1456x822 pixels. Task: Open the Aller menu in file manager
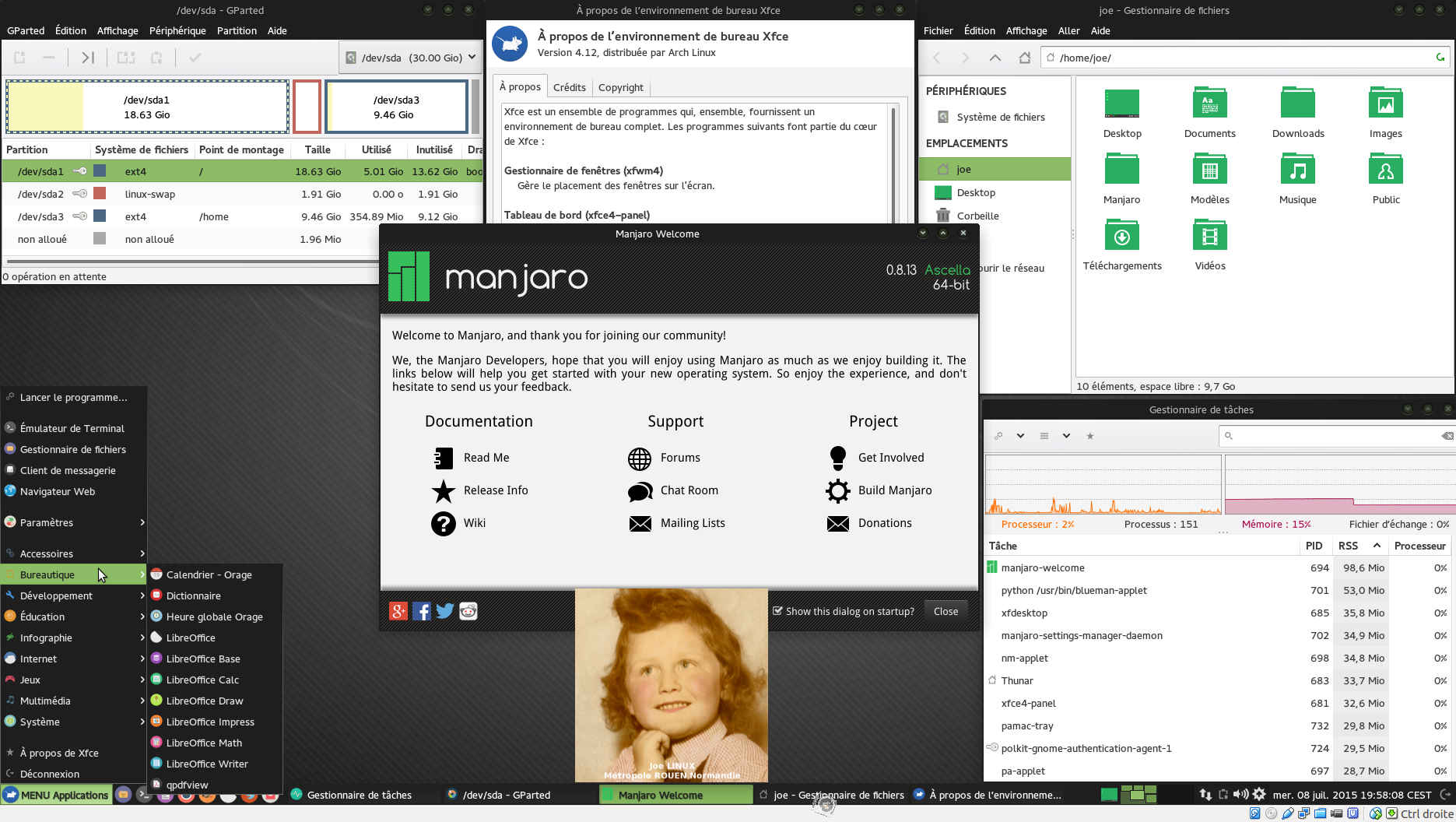1068,30
